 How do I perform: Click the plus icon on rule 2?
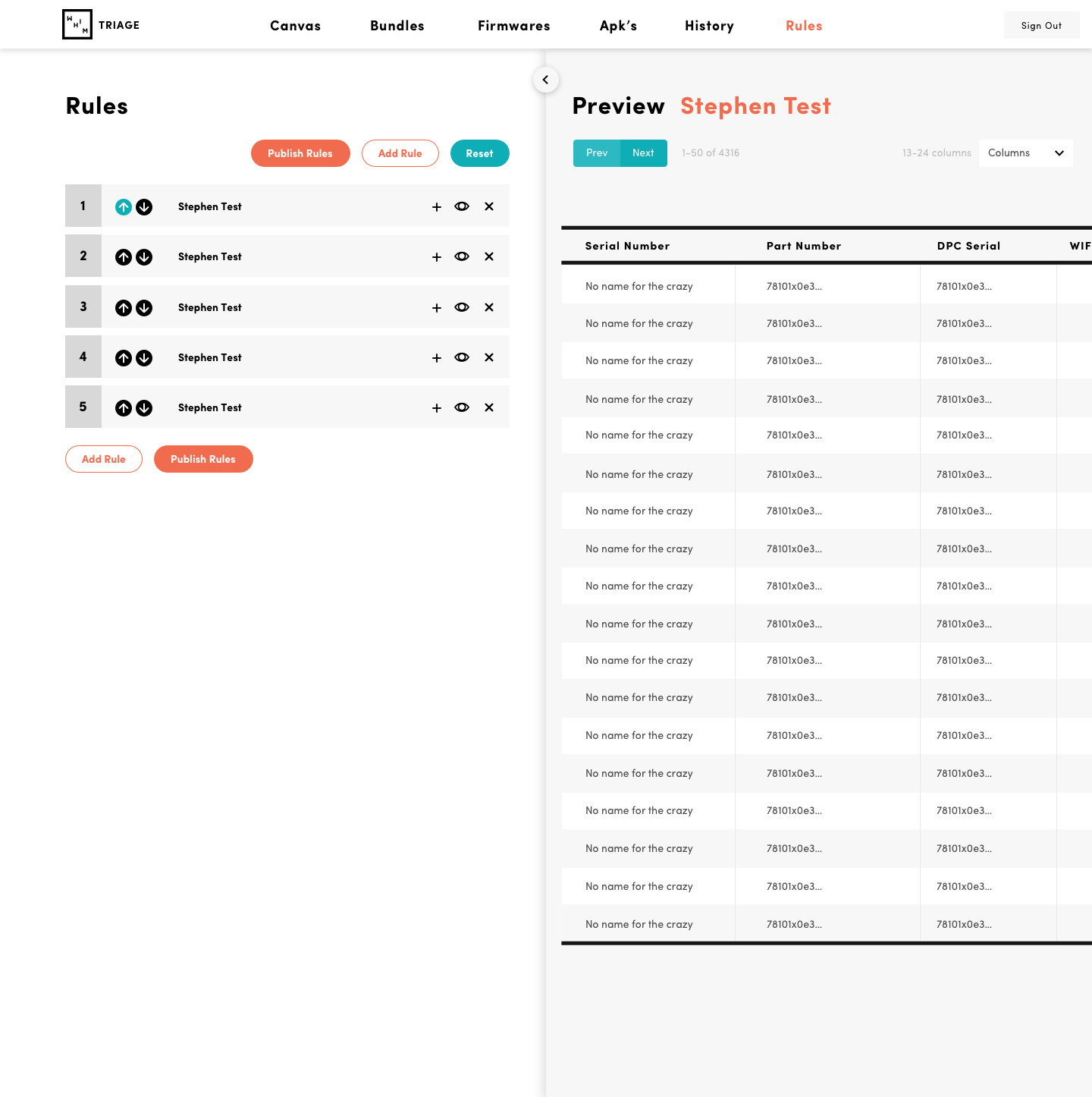coord(437,257)
